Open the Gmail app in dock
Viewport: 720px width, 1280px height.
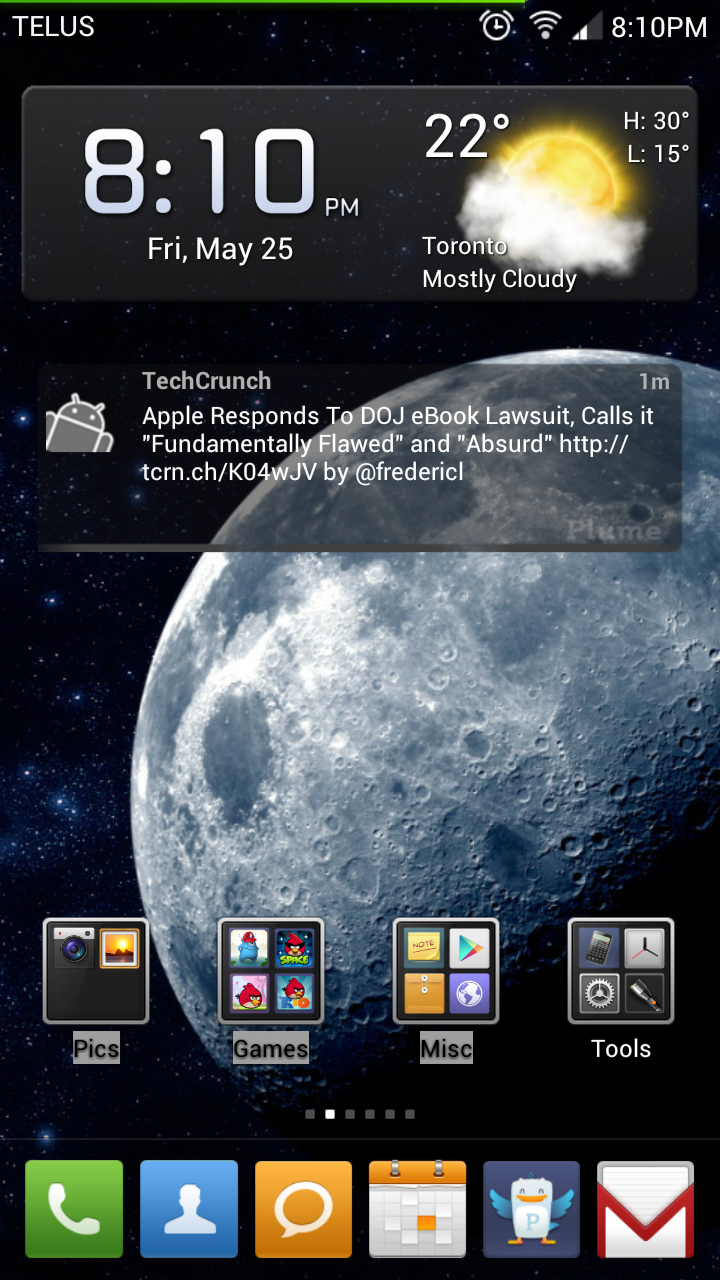[646, 1208]
